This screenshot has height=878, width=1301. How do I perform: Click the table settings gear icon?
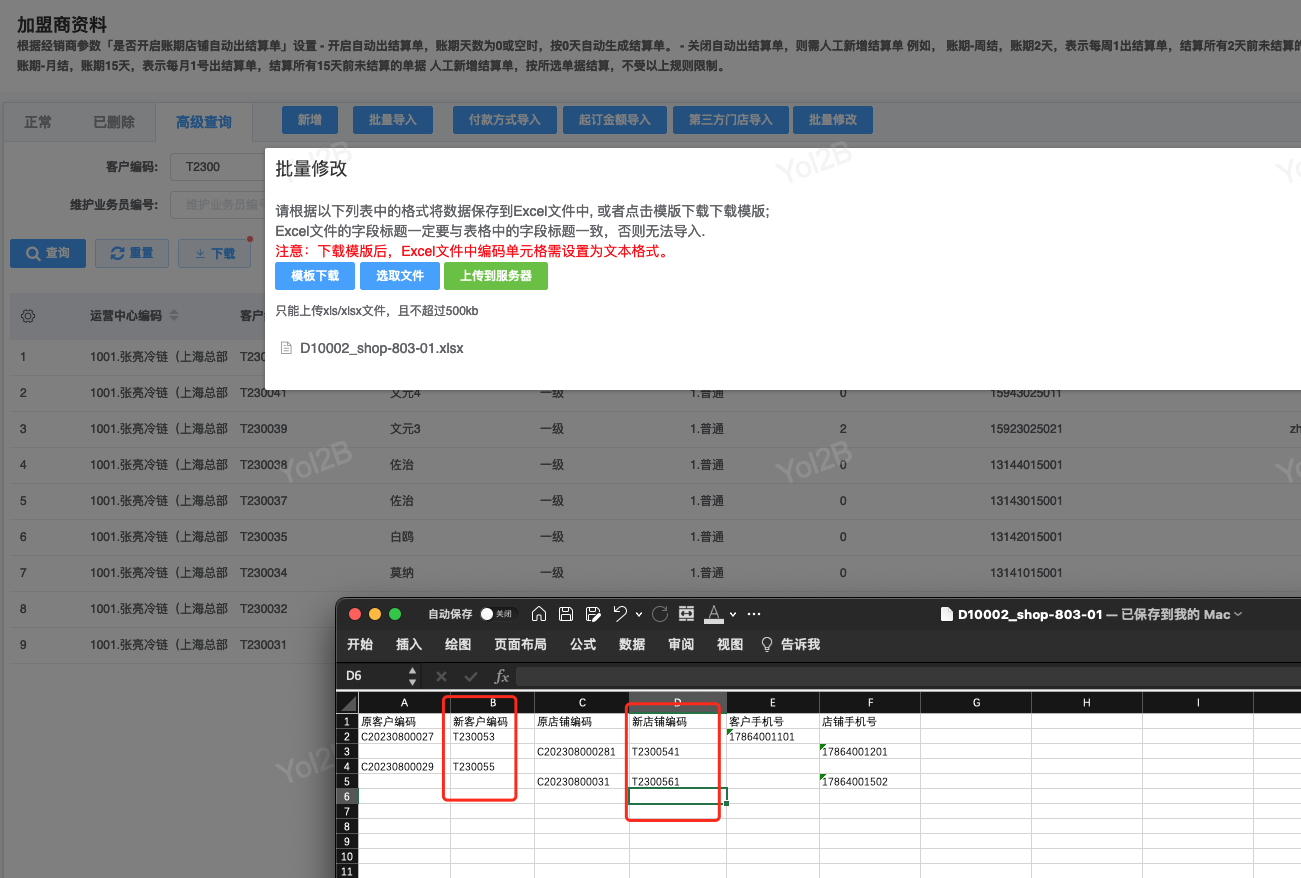[x=28, y=316]
